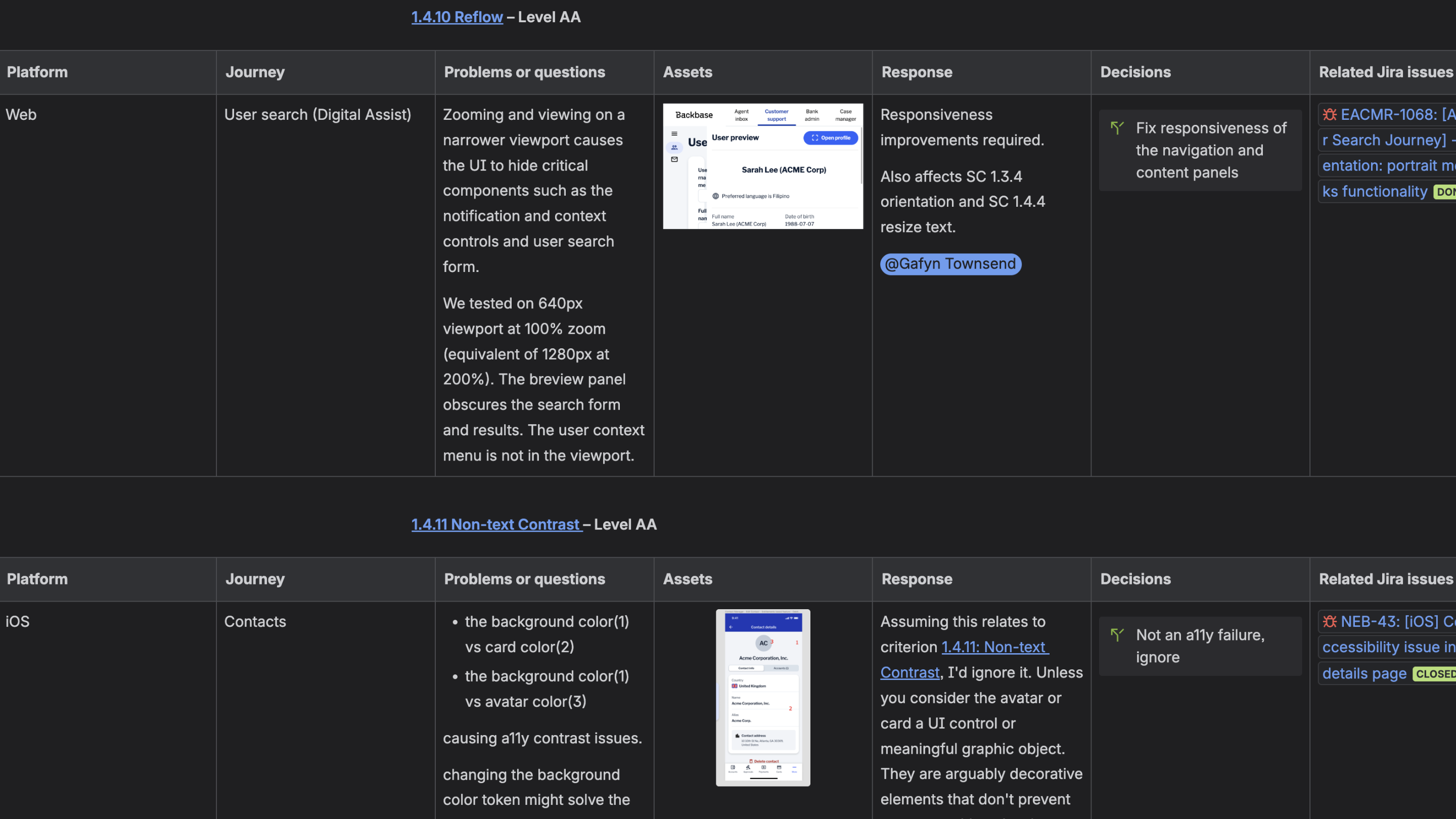Viewport: 1456px width, 819px height.
Task: Click the red bug icon beside EACMR-1068
Action: click(x=1330, y=115)
